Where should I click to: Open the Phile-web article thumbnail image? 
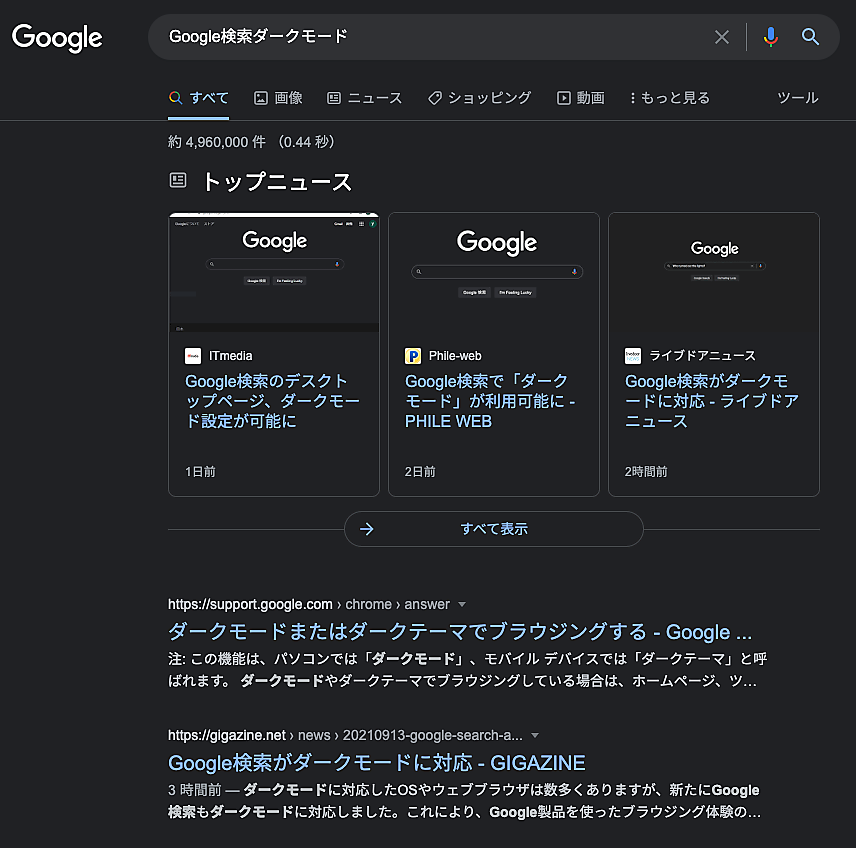tap(494, 272)
